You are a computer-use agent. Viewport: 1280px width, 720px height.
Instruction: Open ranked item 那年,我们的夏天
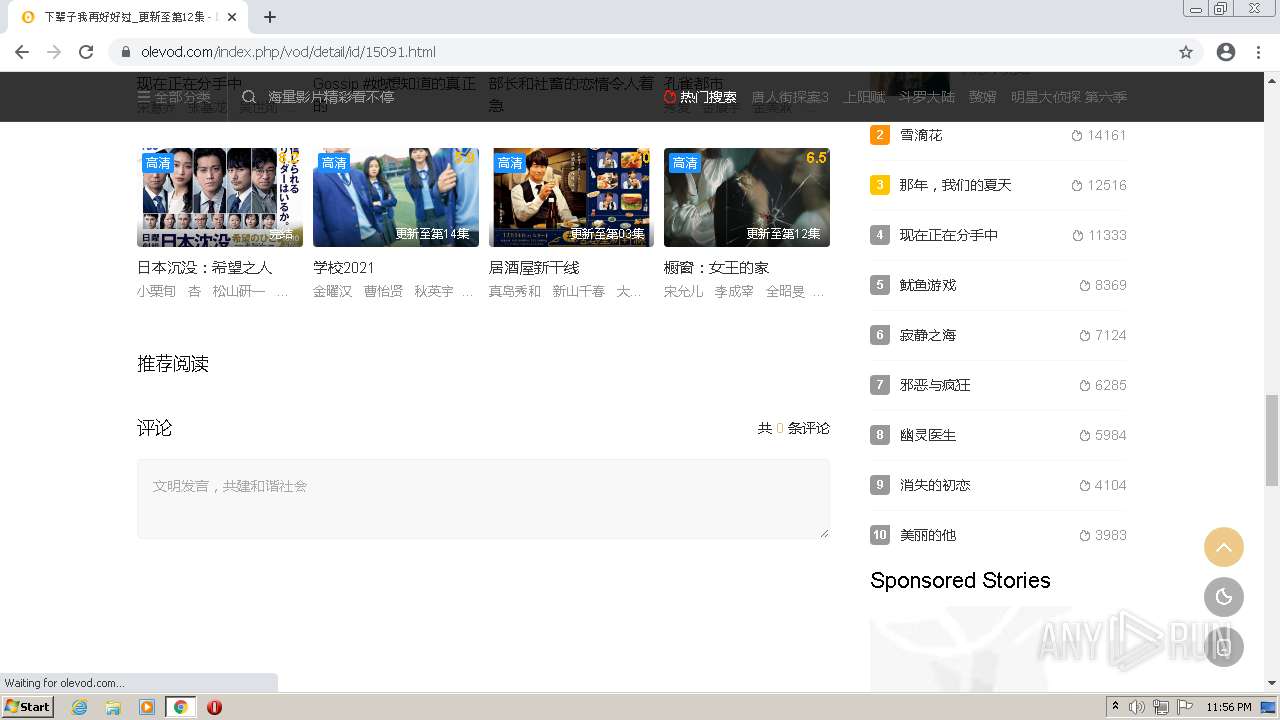tap(955, 185)
